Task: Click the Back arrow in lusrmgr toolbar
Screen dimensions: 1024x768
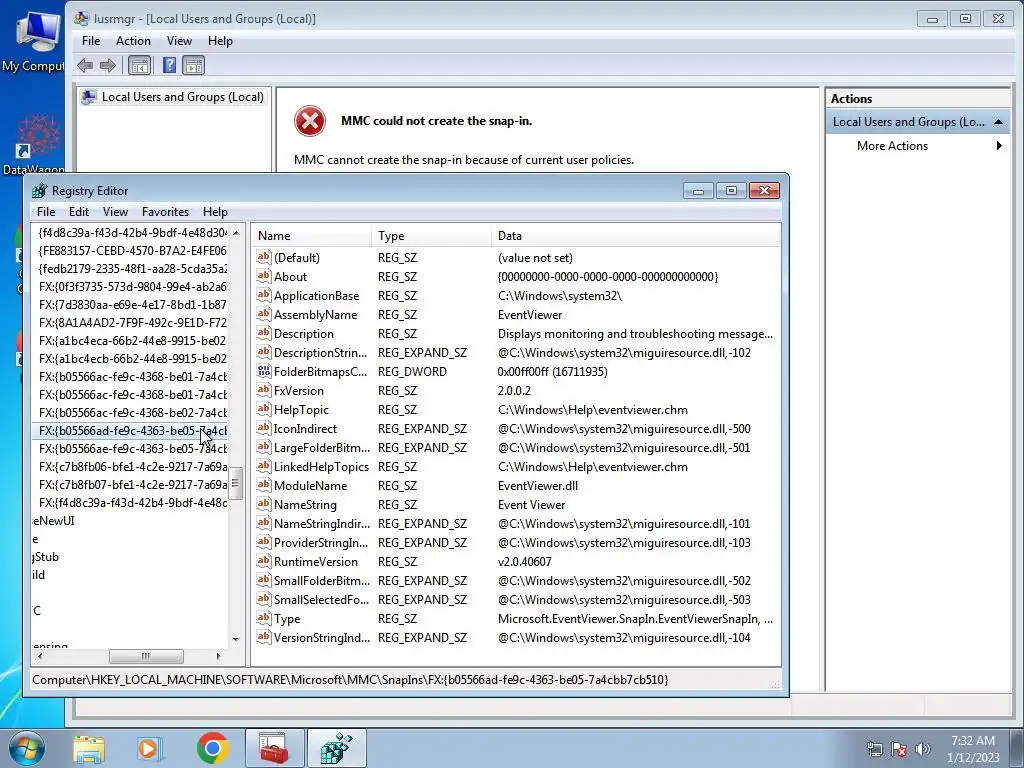Action: click(x=85, y=65)
